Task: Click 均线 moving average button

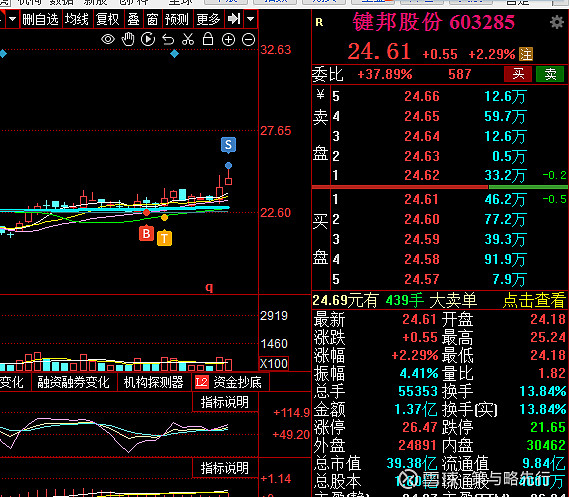Action: [x=77, y=19]
